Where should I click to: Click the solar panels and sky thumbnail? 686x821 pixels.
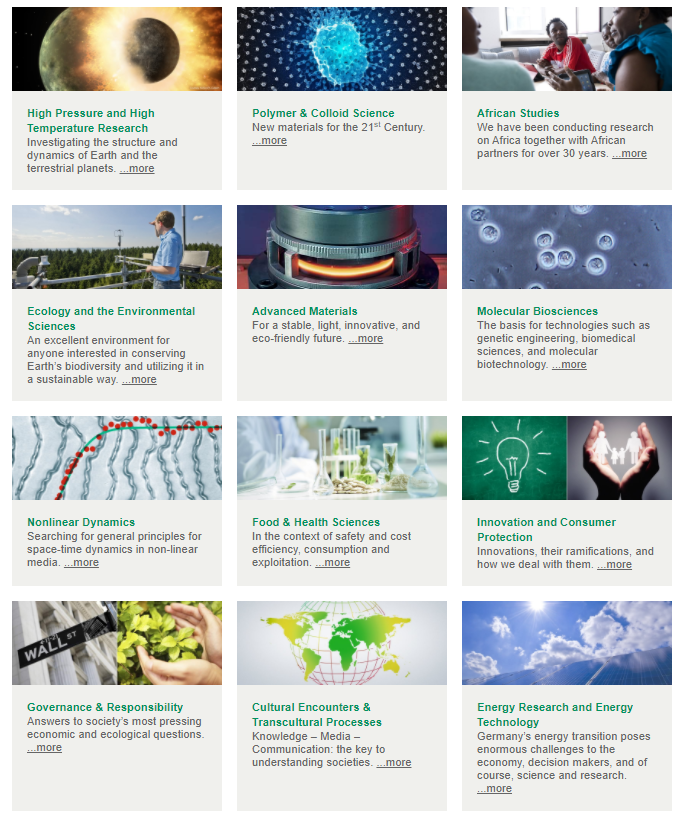point(567,642)
